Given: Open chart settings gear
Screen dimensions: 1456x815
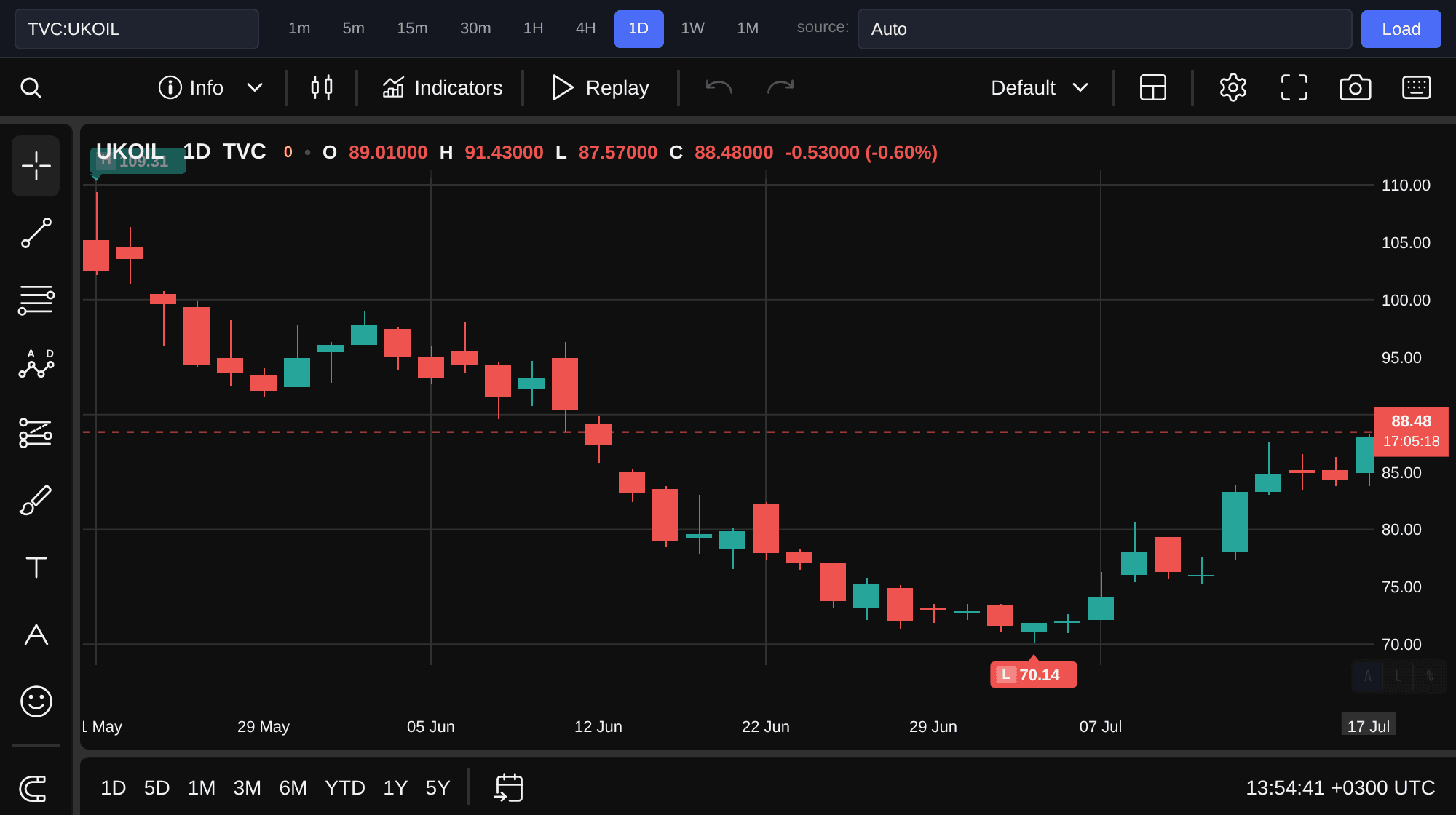Looking at the screenshot, I should [1233, 88].
